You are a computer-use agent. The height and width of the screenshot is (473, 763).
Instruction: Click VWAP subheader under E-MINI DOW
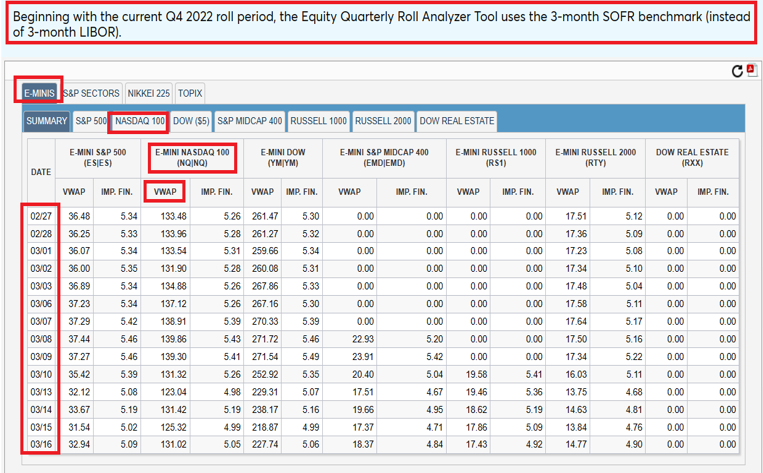tap(263, 192)
